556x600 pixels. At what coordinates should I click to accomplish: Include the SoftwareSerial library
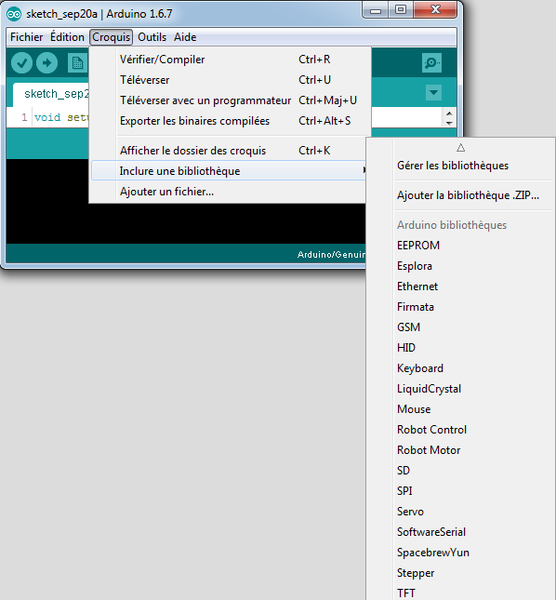click(x=461, y=532)
